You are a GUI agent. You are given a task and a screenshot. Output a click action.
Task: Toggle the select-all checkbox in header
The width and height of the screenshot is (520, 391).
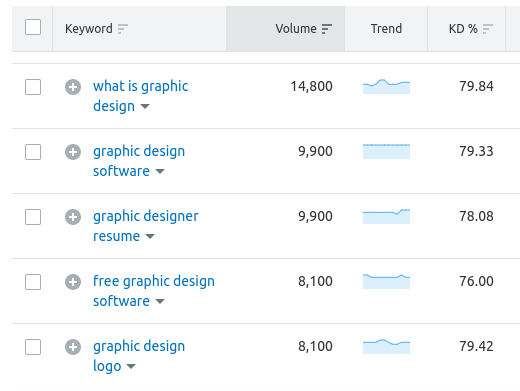[33, 27]
